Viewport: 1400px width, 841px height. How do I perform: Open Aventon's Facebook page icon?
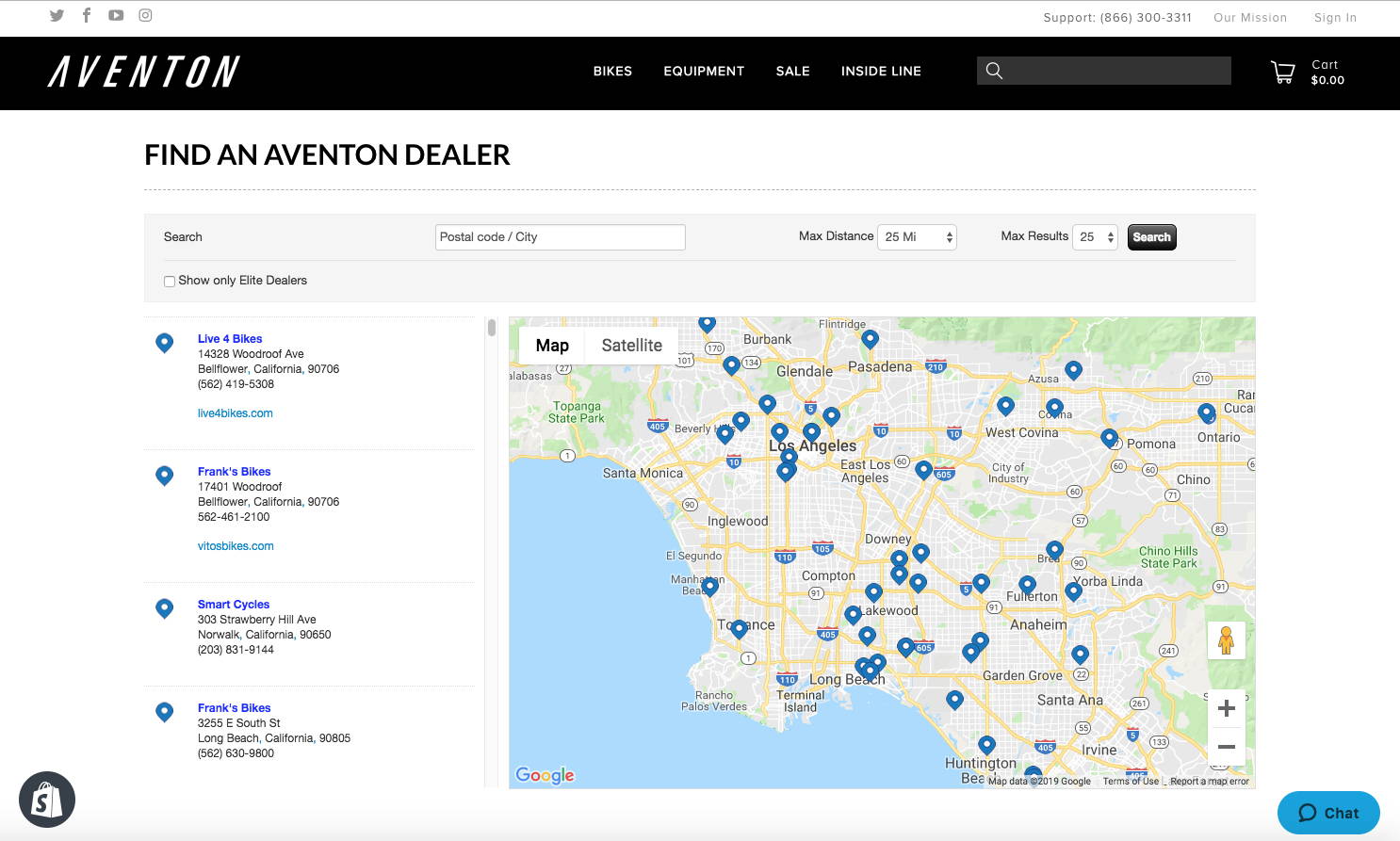coord(87,15)
